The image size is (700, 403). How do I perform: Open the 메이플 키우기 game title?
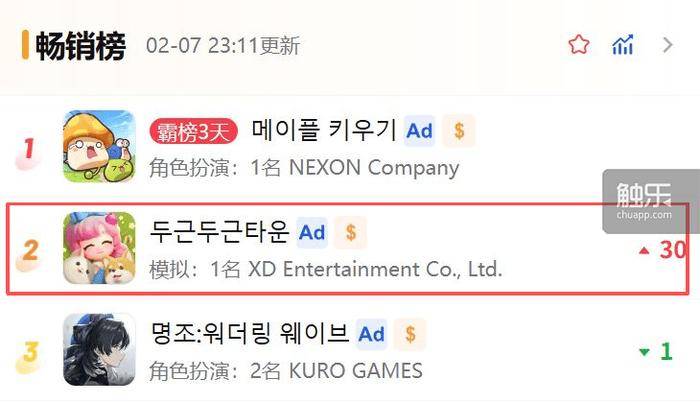click(324, 130)
